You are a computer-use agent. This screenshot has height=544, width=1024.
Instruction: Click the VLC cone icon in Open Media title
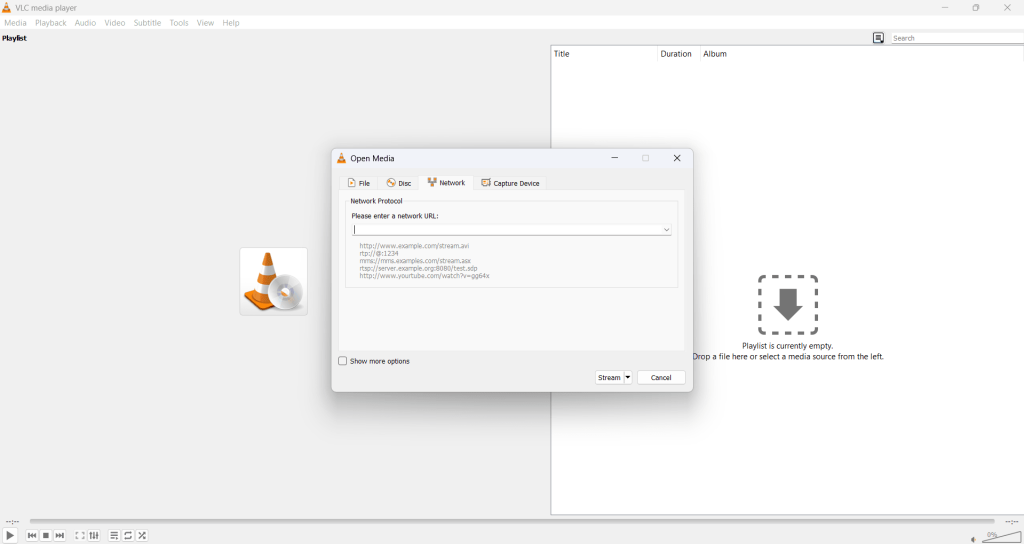pos(341,158)
